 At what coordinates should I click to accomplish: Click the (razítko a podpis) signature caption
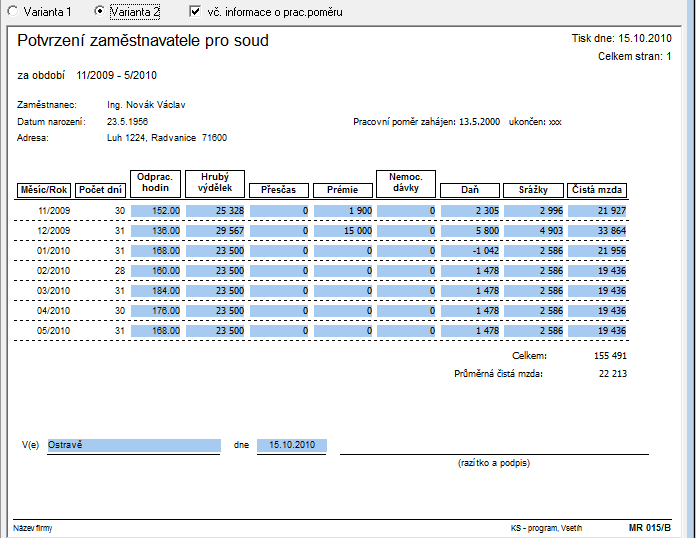point(494,463)
